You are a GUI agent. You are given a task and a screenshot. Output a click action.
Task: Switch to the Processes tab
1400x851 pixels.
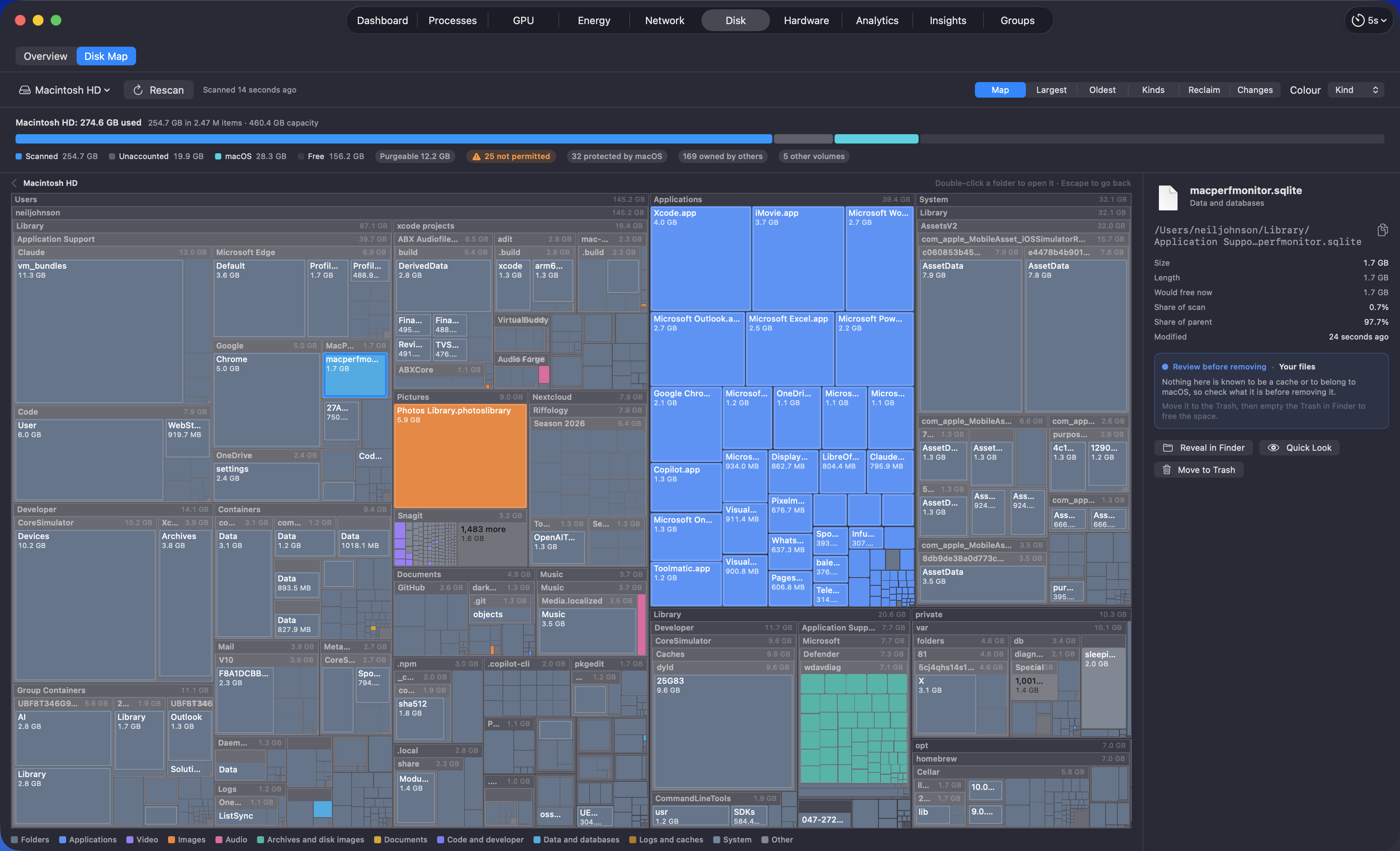point(452,21)
